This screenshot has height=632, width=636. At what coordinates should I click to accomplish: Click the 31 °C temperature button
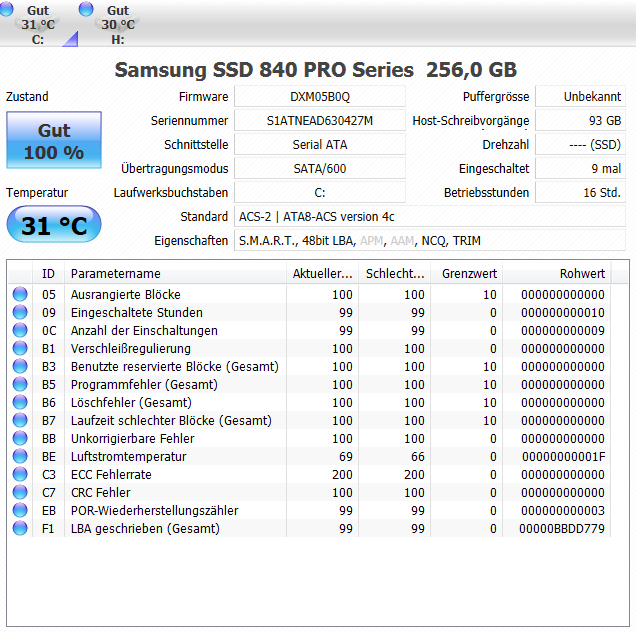pyautogui.click(x=54, y=224)
